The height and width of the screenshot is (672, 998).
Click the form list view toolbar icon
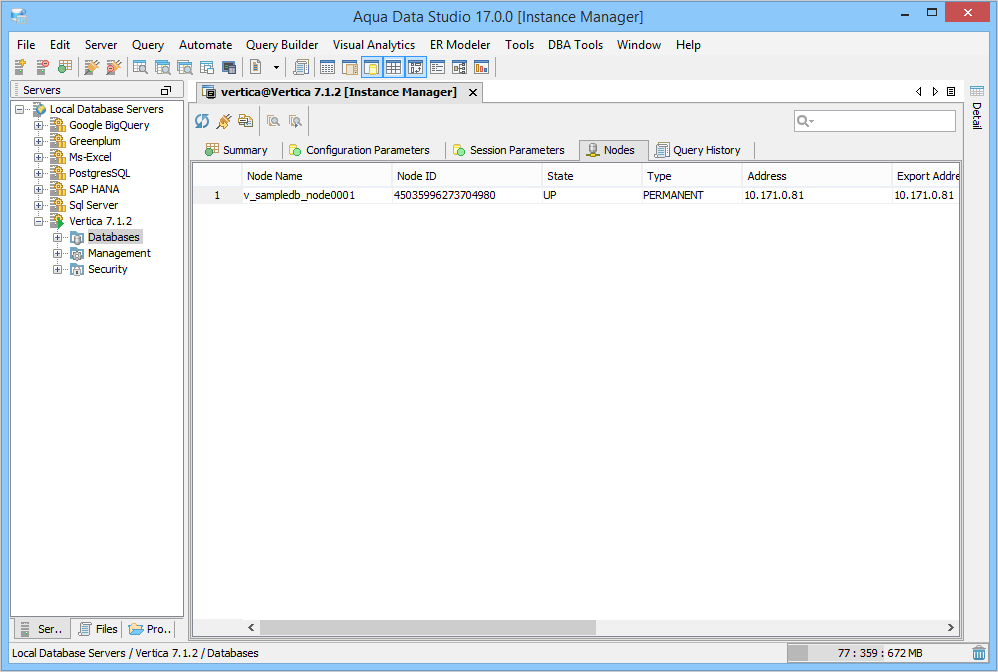point(437,67)
